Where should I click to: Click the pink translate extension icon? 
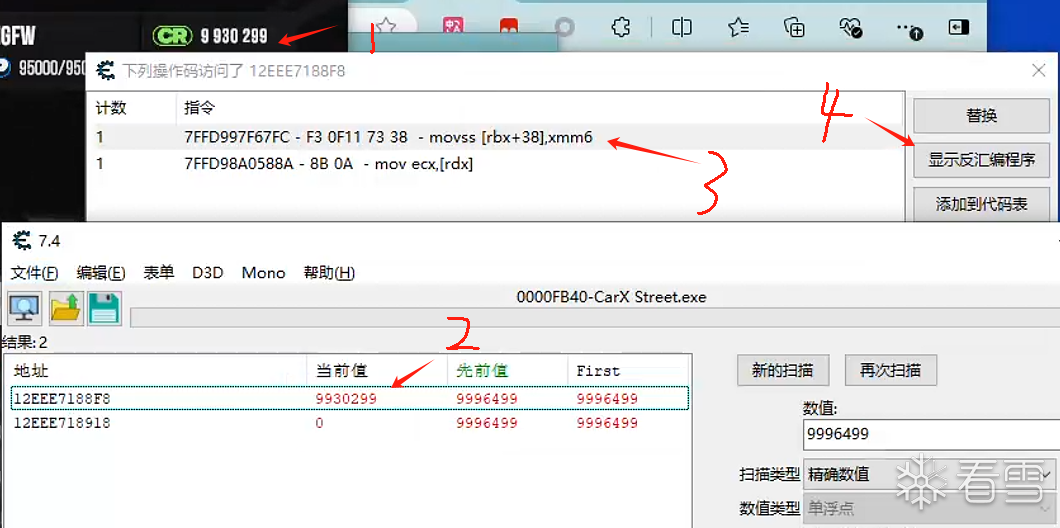[x=452, y=27]
